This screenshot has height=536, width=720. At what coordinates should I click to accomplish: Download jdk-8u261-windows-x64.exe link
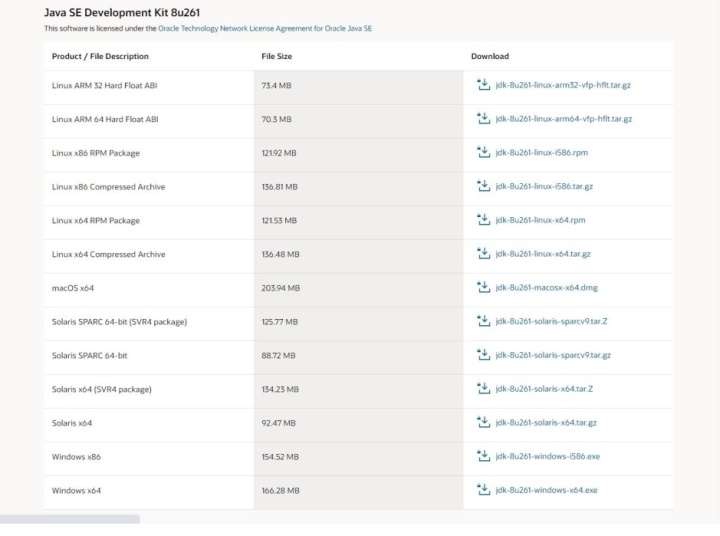point(546,490)
